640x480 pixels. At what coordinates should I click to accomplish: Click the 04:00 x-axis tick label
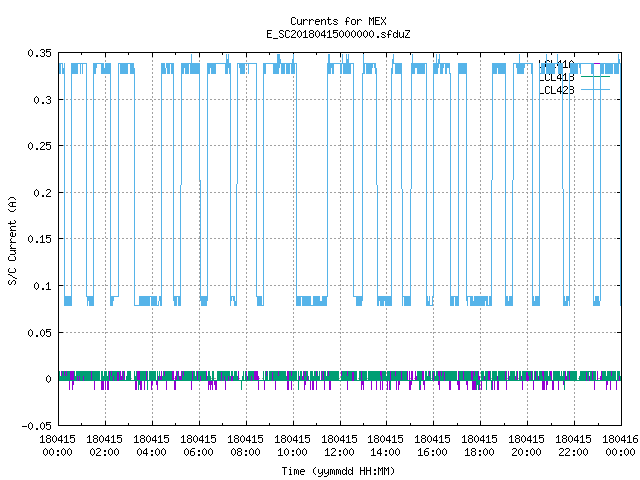click(151, 452)
